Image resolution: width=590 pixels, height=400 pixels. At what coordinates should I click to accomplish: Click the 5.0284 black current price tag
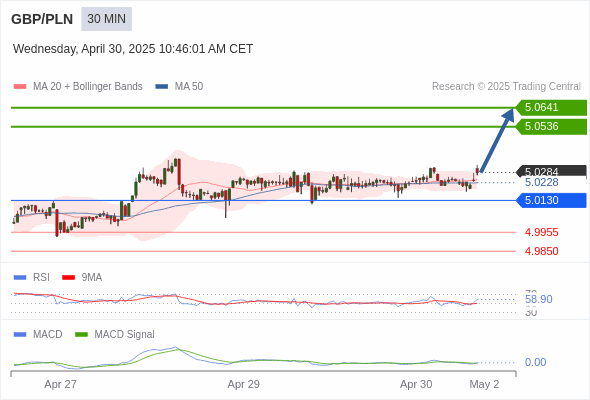551,172
